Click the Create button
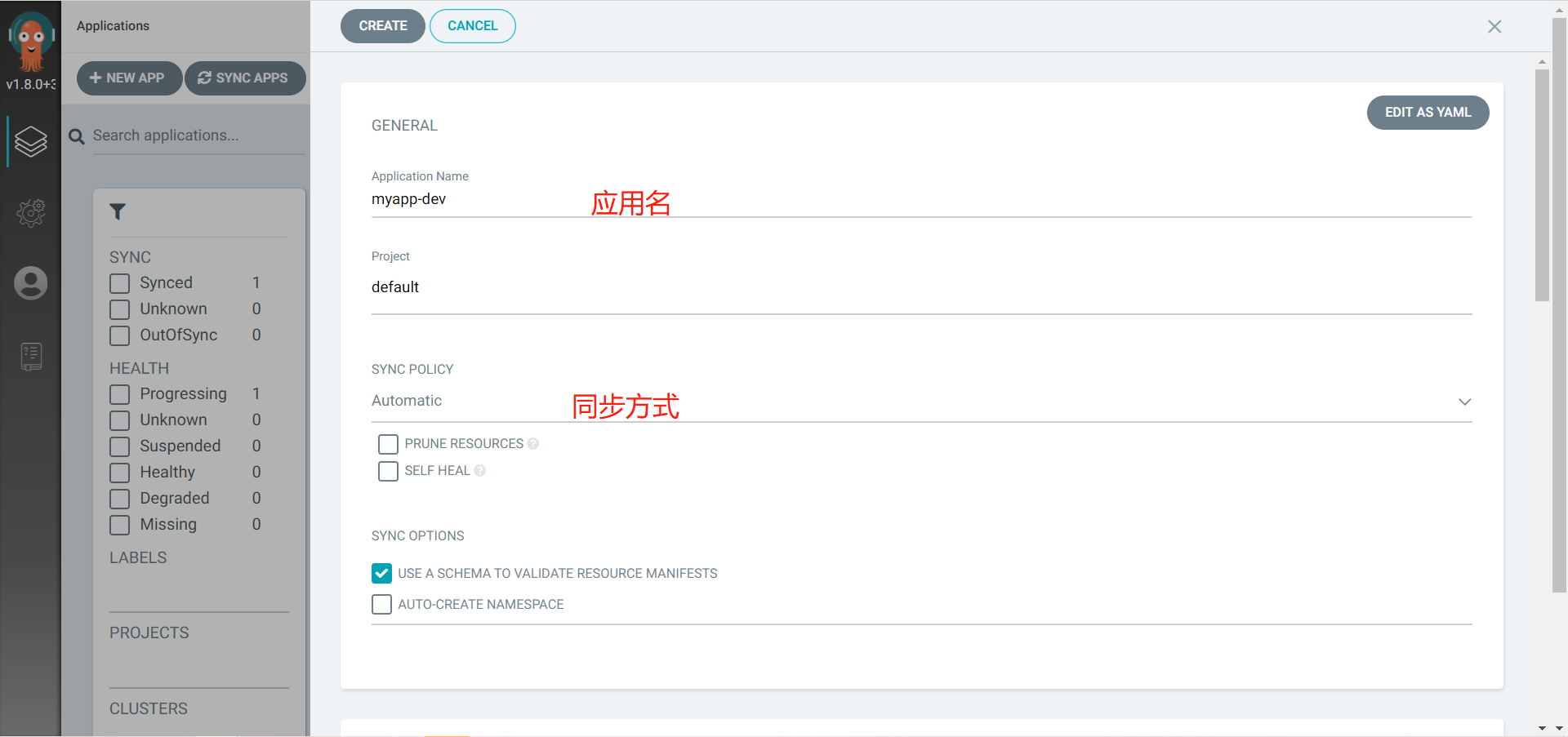The height and width of the screenshot is (737, 1568). [383, 26]
